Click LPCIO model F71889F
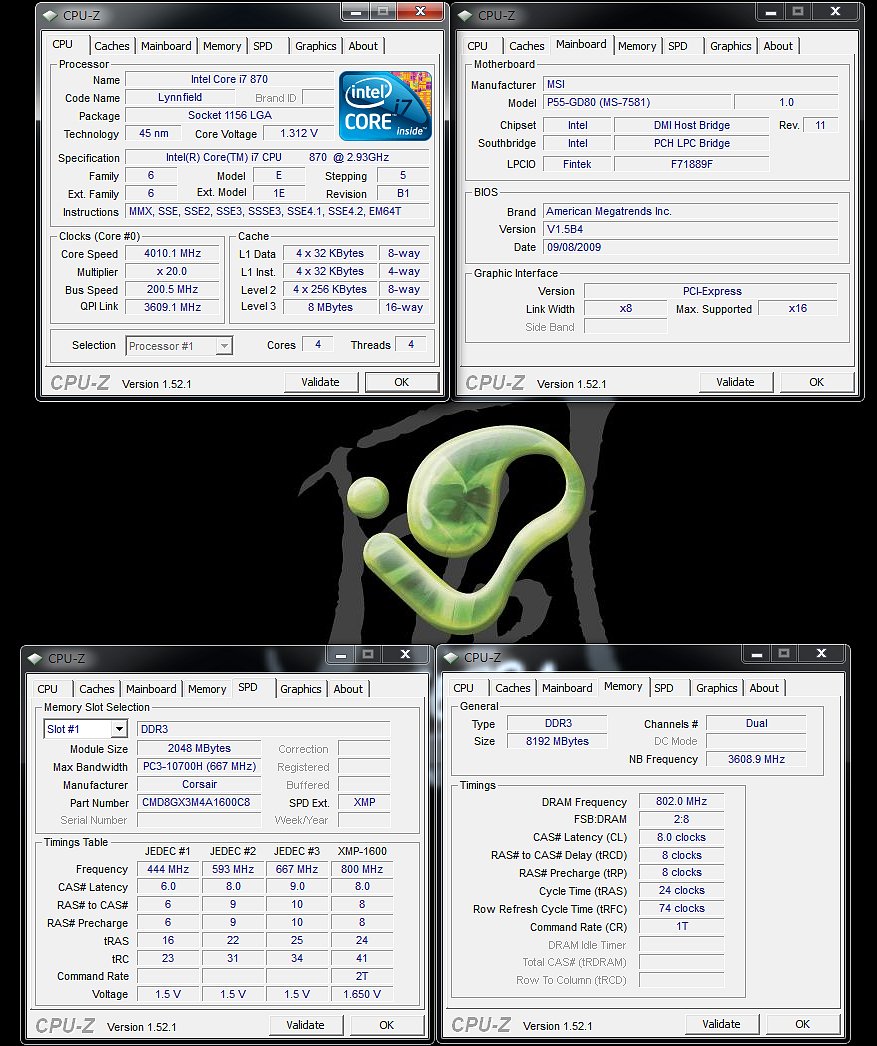 pyautogui.click(x=692, y=164)
